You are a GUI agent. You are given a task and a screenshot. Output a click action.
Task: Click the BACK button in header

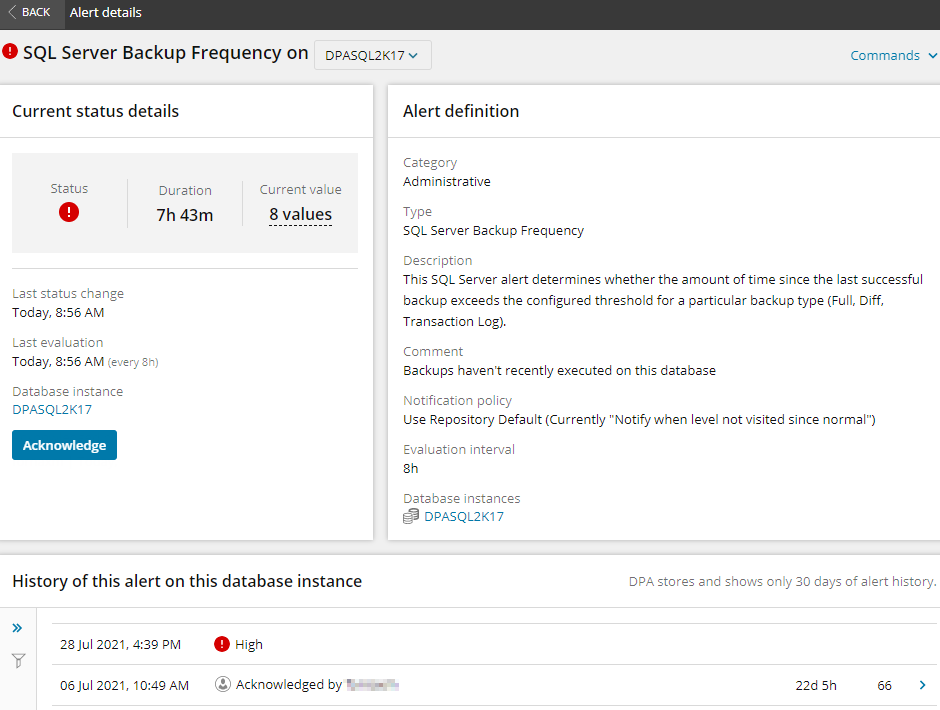tap(29, 13)
